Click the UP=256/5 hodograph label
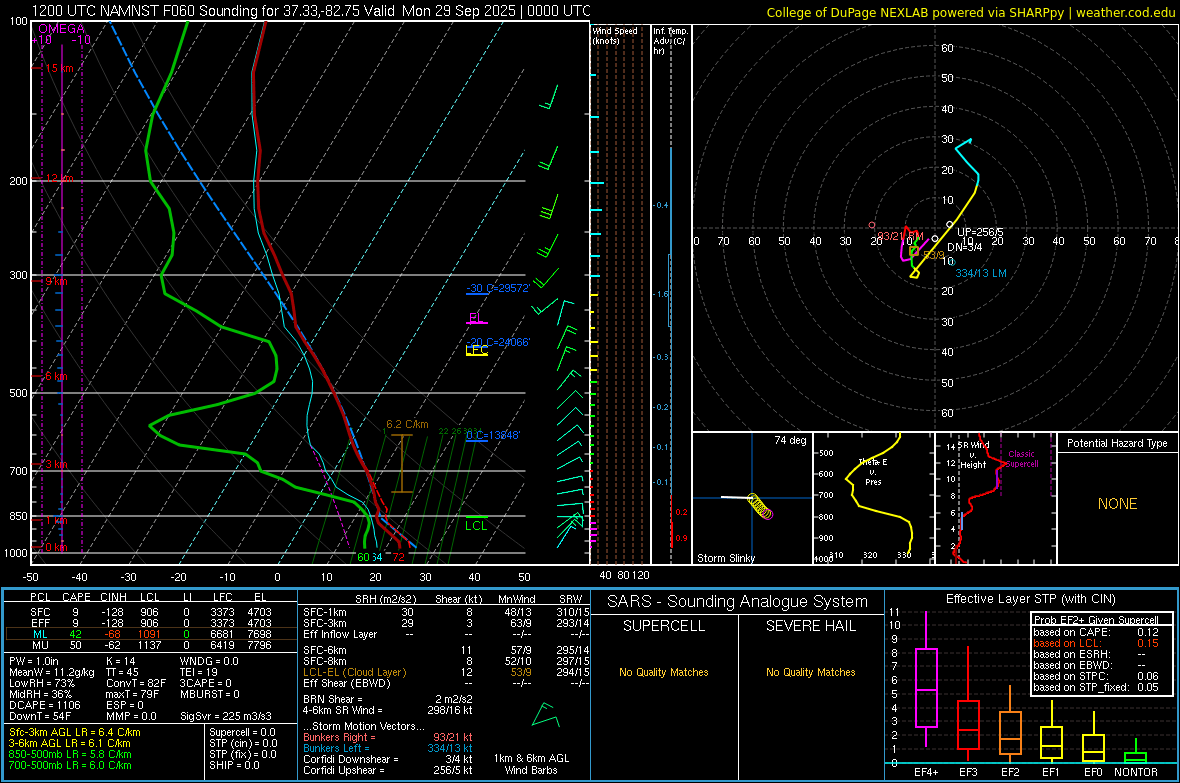The width and height of the screenshot is (1180, 783). [x=980, y=232]
